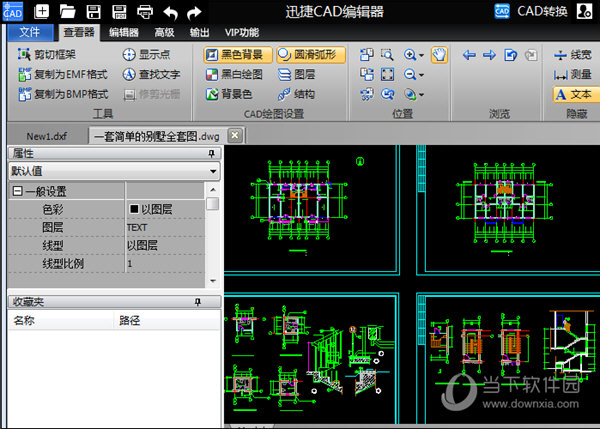
Task: Click the print icon in title bar
Action: point(144,12)
